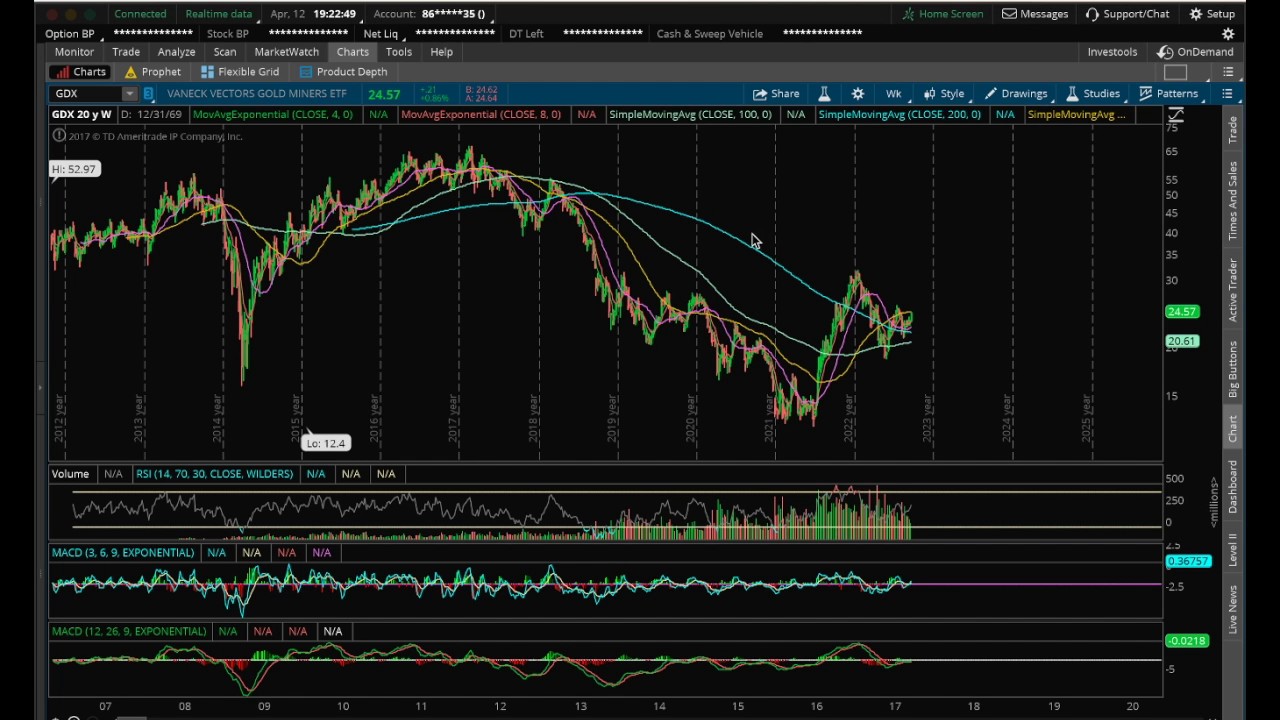Select main Charts tab
Viewport: 1280px width, 720px height.
click(353, 52)
